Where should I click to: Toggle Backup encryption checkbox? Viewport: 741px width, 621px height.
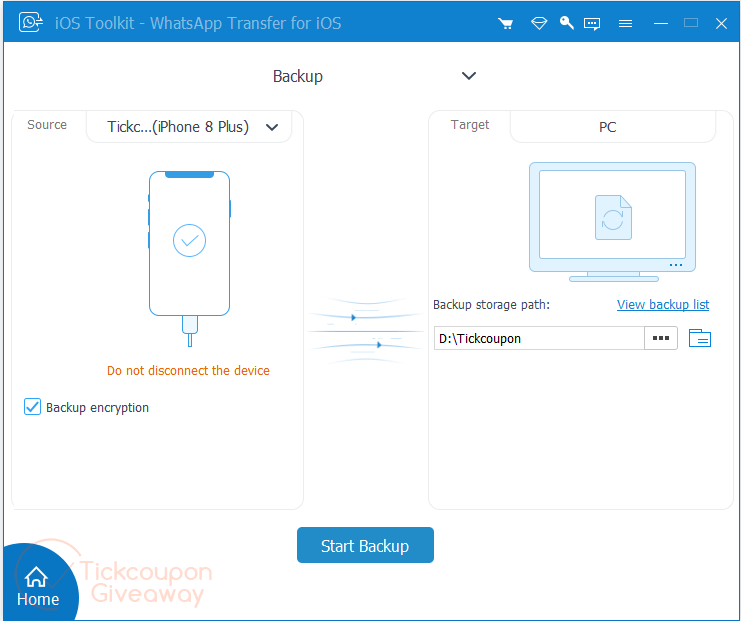(x=32, y=407)
